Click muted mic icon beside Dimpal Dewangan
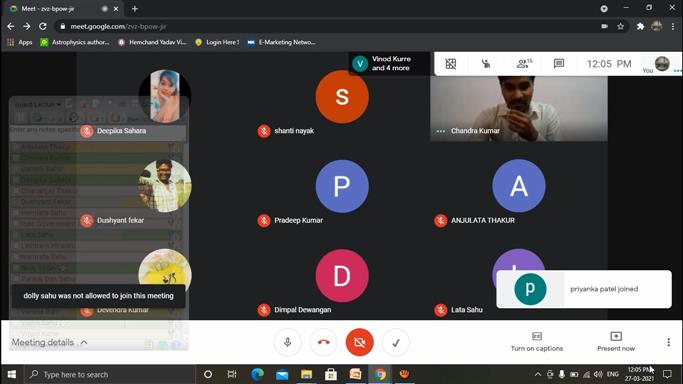The image size is (683, 384). 264,310
